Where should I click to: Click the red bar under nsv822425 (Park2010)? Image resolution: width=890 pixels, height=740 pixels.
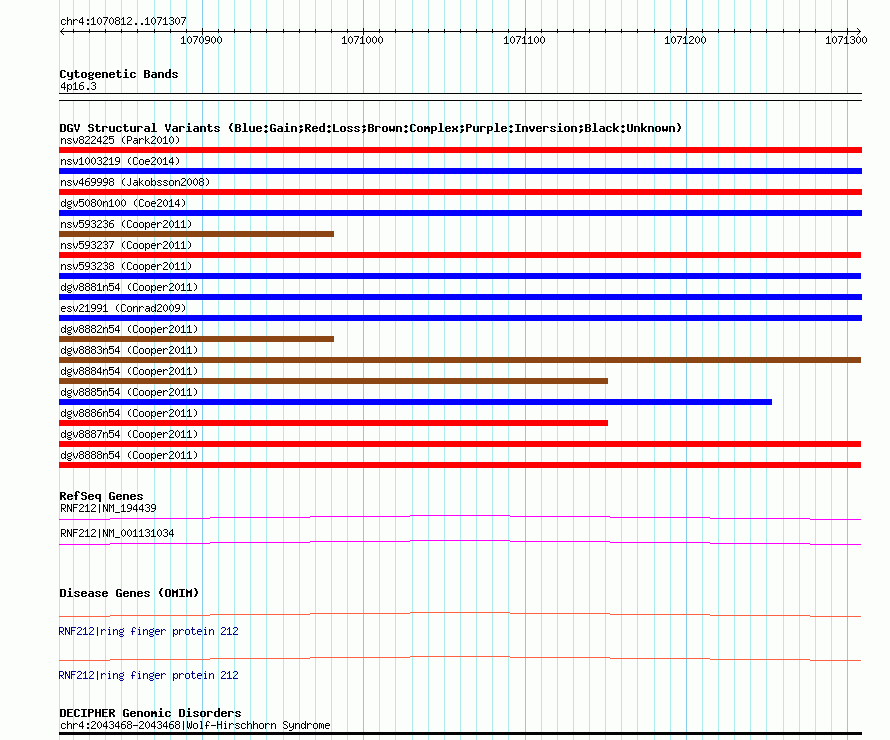[x=460, y=150]
